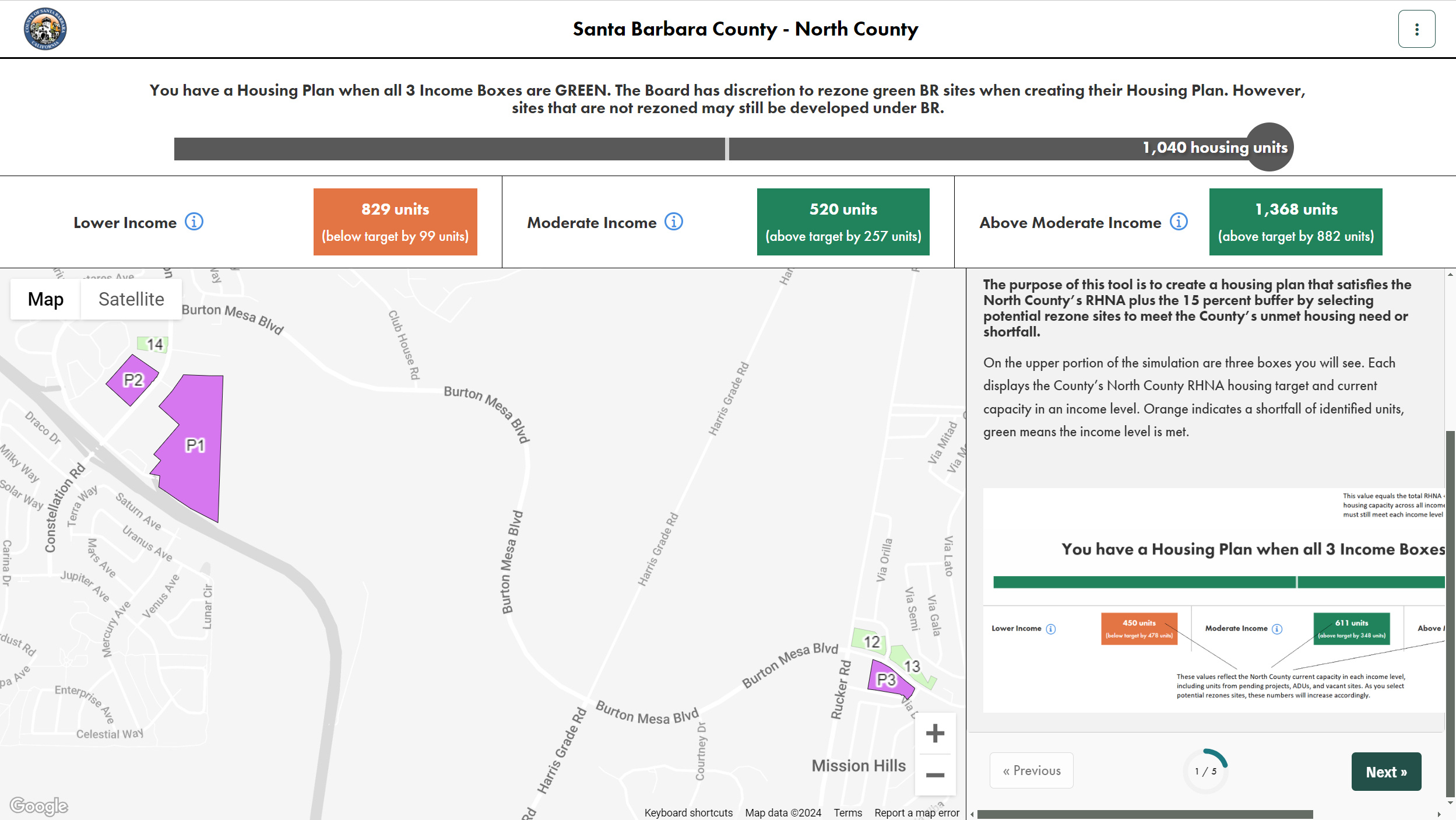Click the zoom in plus icon on map
This screenshot has width=1456, height=820.
point(934,734)
